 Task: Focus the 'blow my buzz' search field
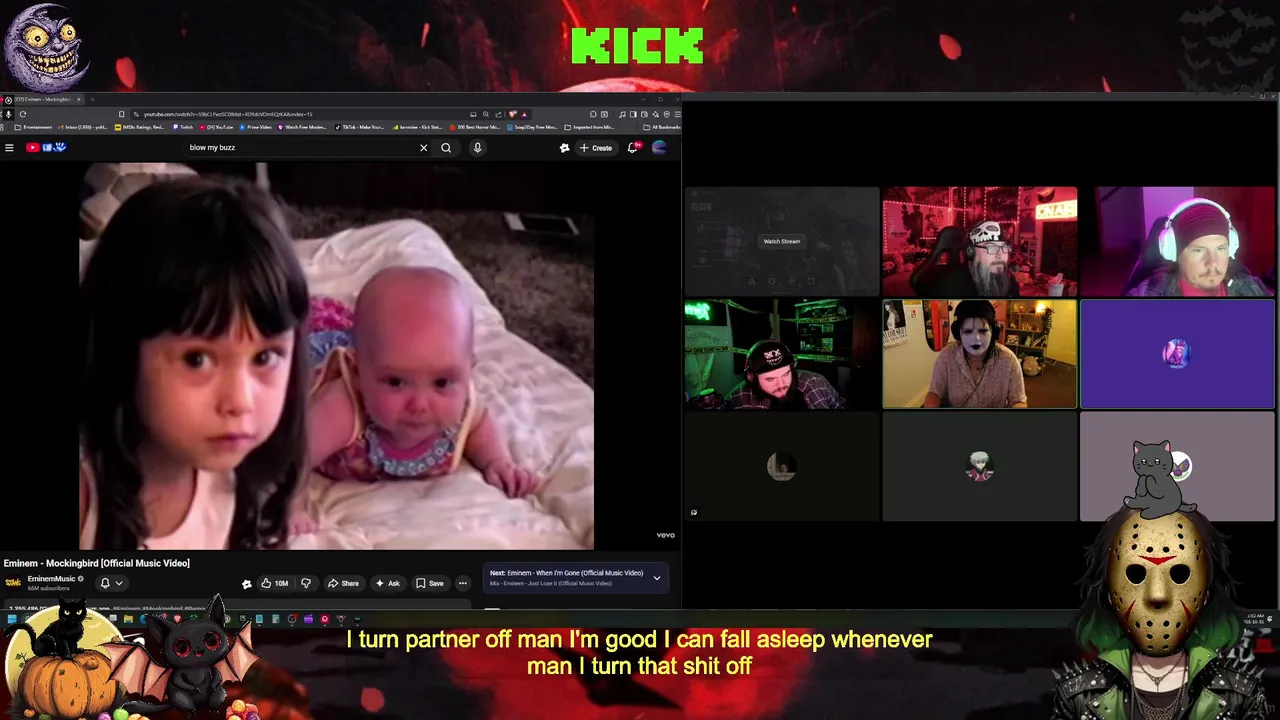point(300,148)
